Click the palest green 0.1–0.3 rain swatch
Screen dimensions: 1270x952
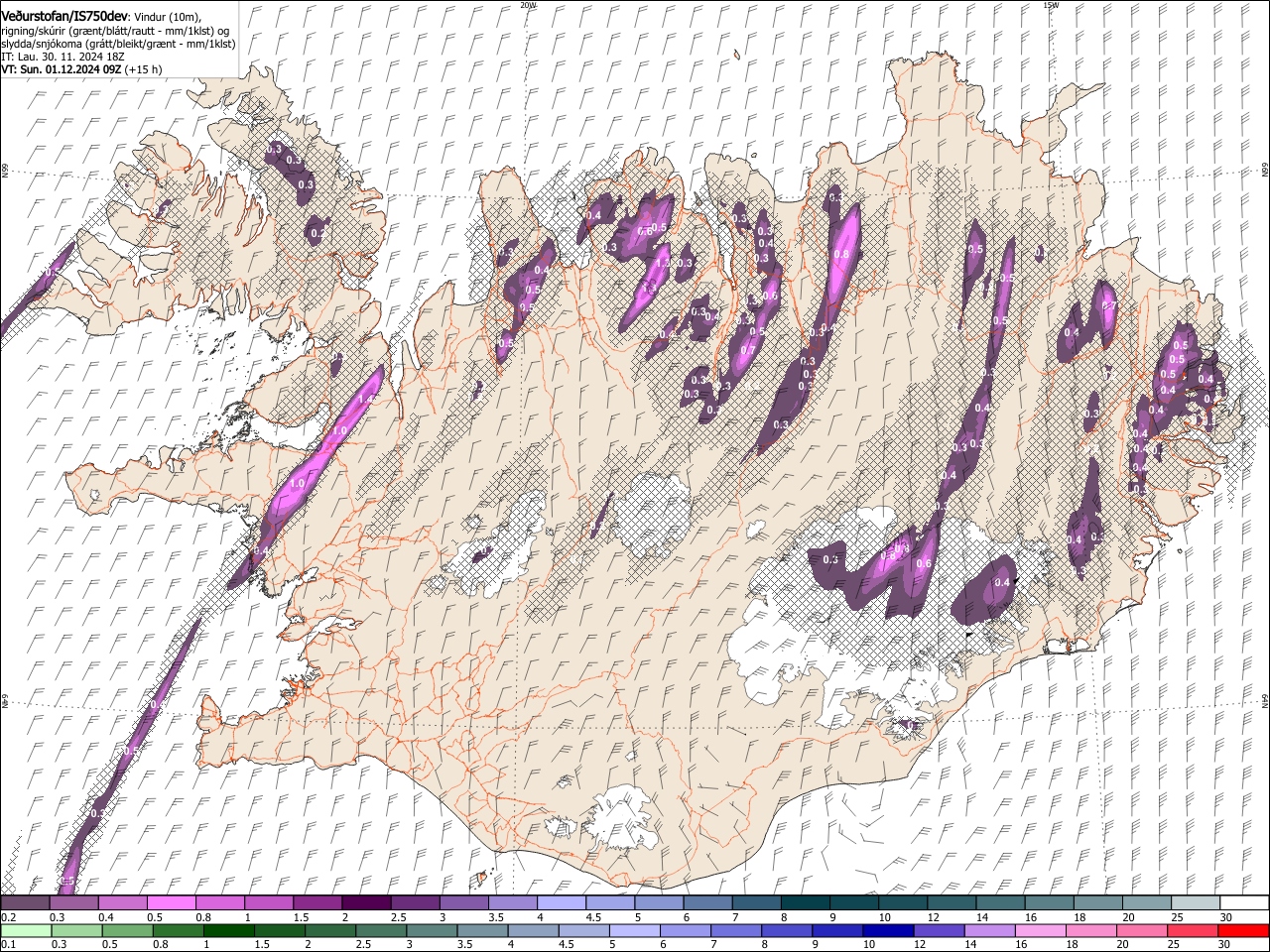26,930
